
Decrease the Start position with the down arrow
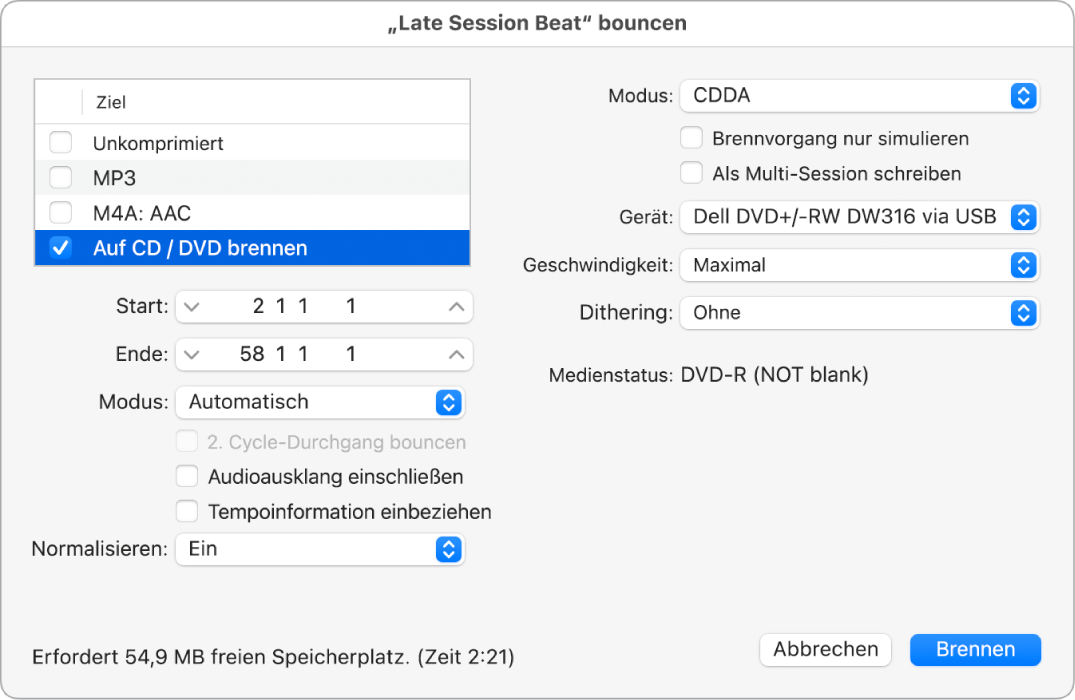[x=191, y=307]
